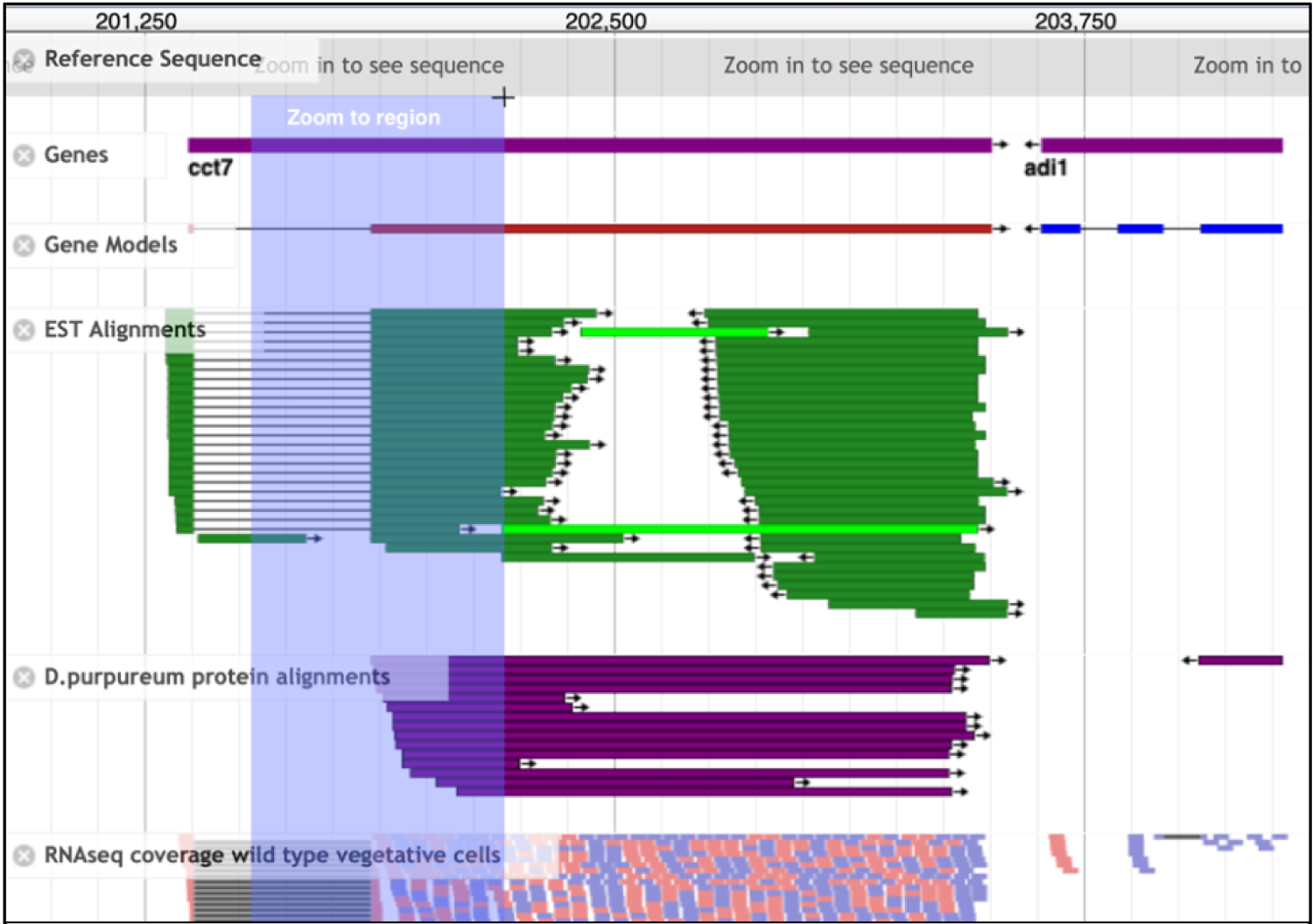Close the Genes track
1313x924 pixels.
point(24,156)
